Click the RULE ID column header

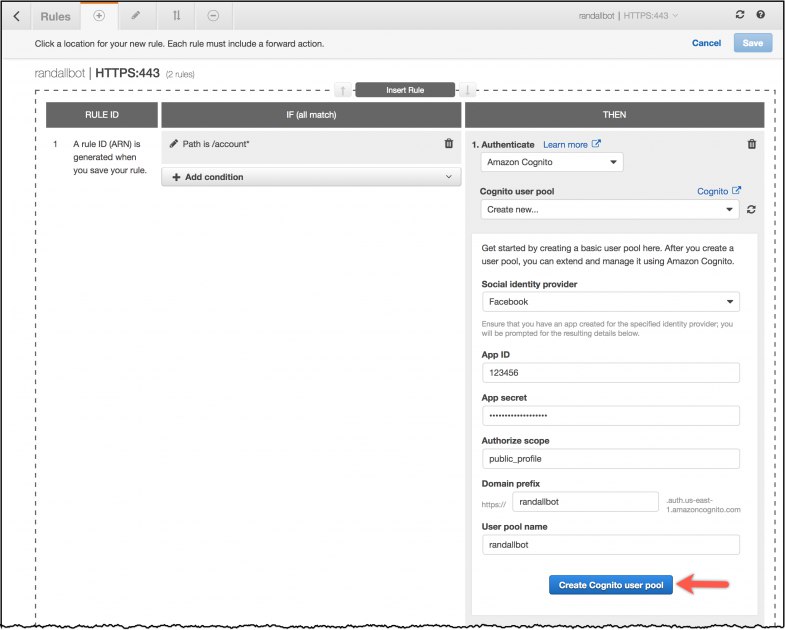[x=102, y=115]
